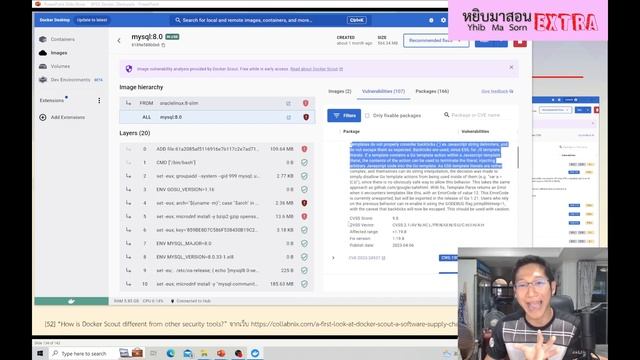The width and height of the screenshot is (640, 360).
Task: Click green shield on layer 1 CMD
Action: [304, 162]
